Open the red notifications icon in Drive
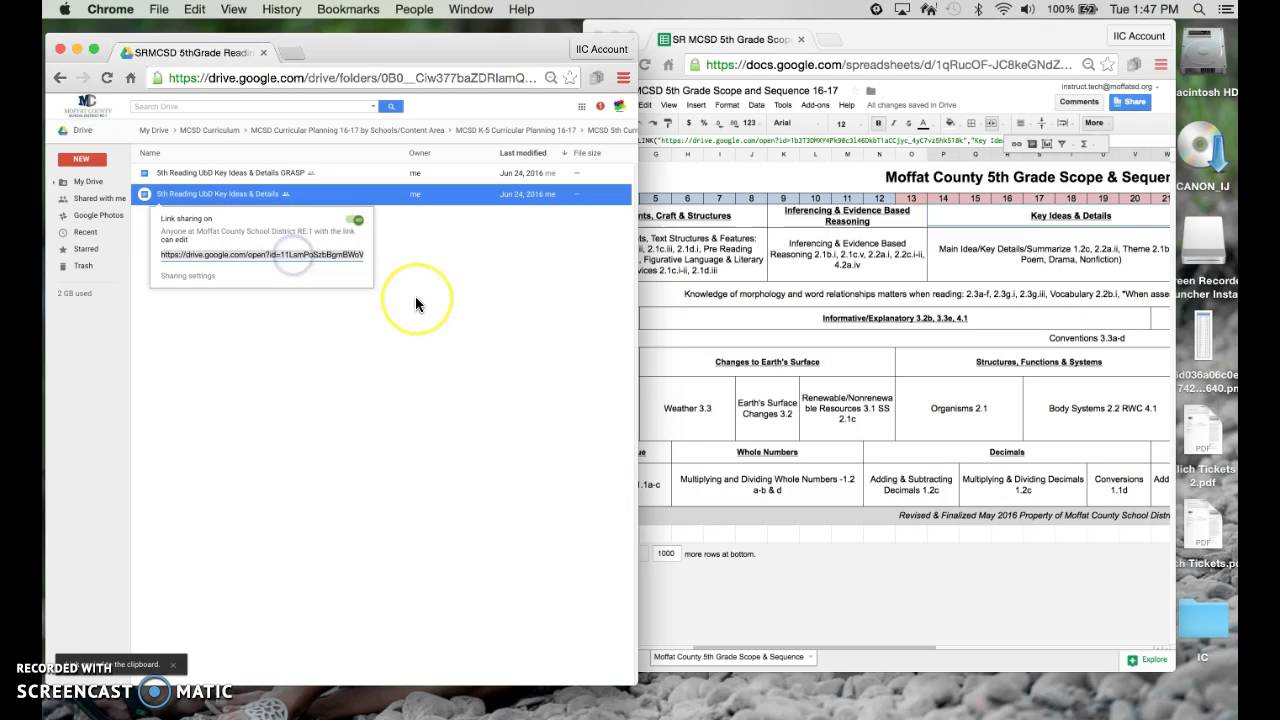The image size is (1280, 720). pyautogui.click(x=600, y=106)
